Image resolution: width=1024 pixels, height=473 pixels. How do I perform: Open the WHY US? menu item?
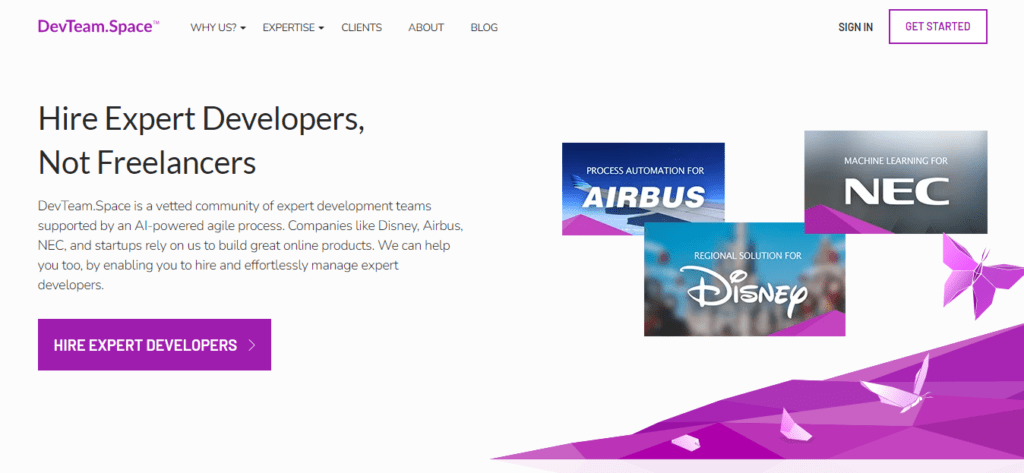214,27
